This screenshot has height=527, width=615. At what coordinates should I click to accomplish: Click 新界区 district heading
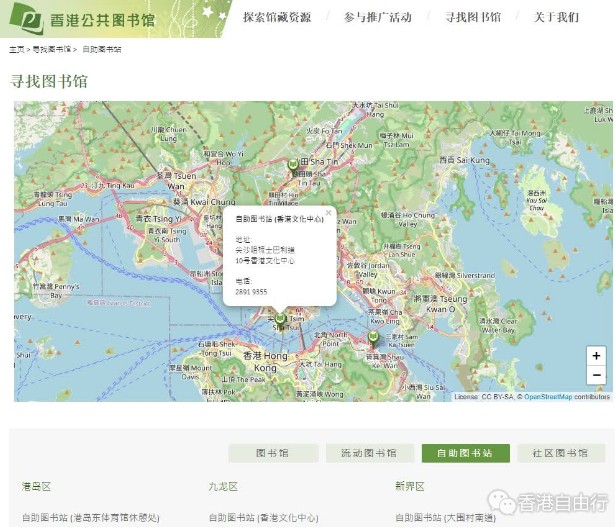coord(410,487)
